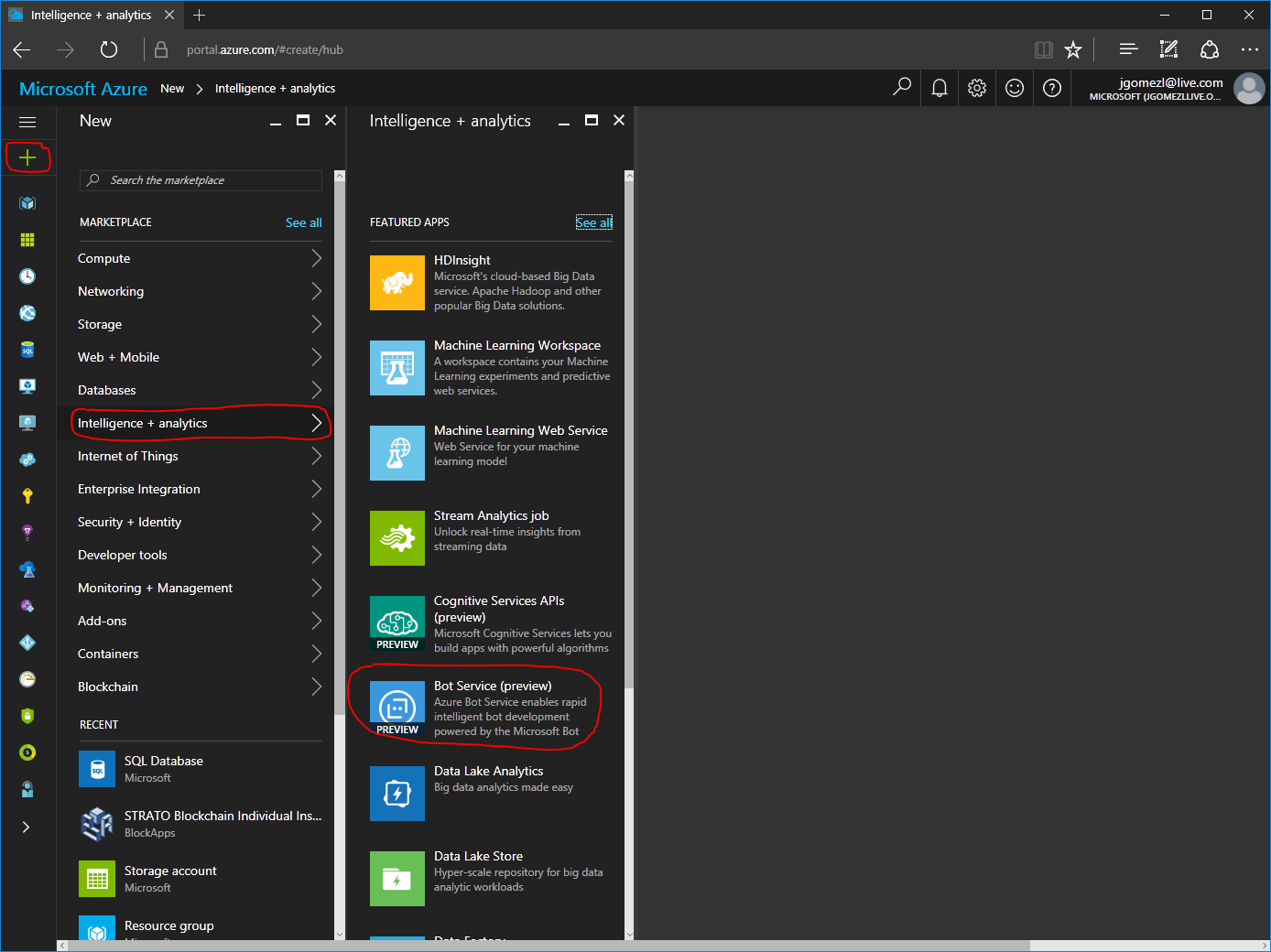Click the user account avatar
This screenshot has width=1271, height=952.
(x=1249, y=88)
